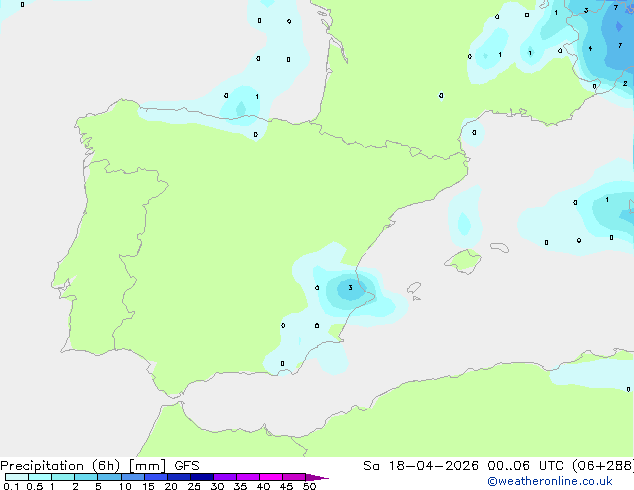
Task: Click the '10' legend scale label
Action: (125, 486)
